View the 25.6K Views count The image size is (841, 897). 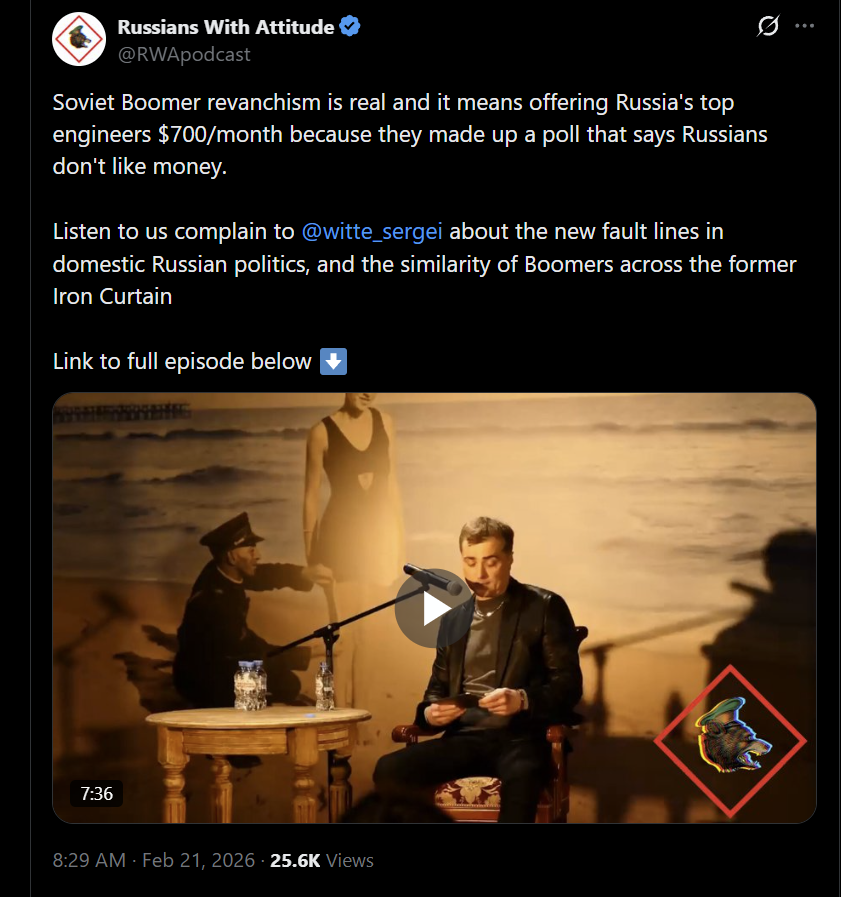tap(322, 860)
